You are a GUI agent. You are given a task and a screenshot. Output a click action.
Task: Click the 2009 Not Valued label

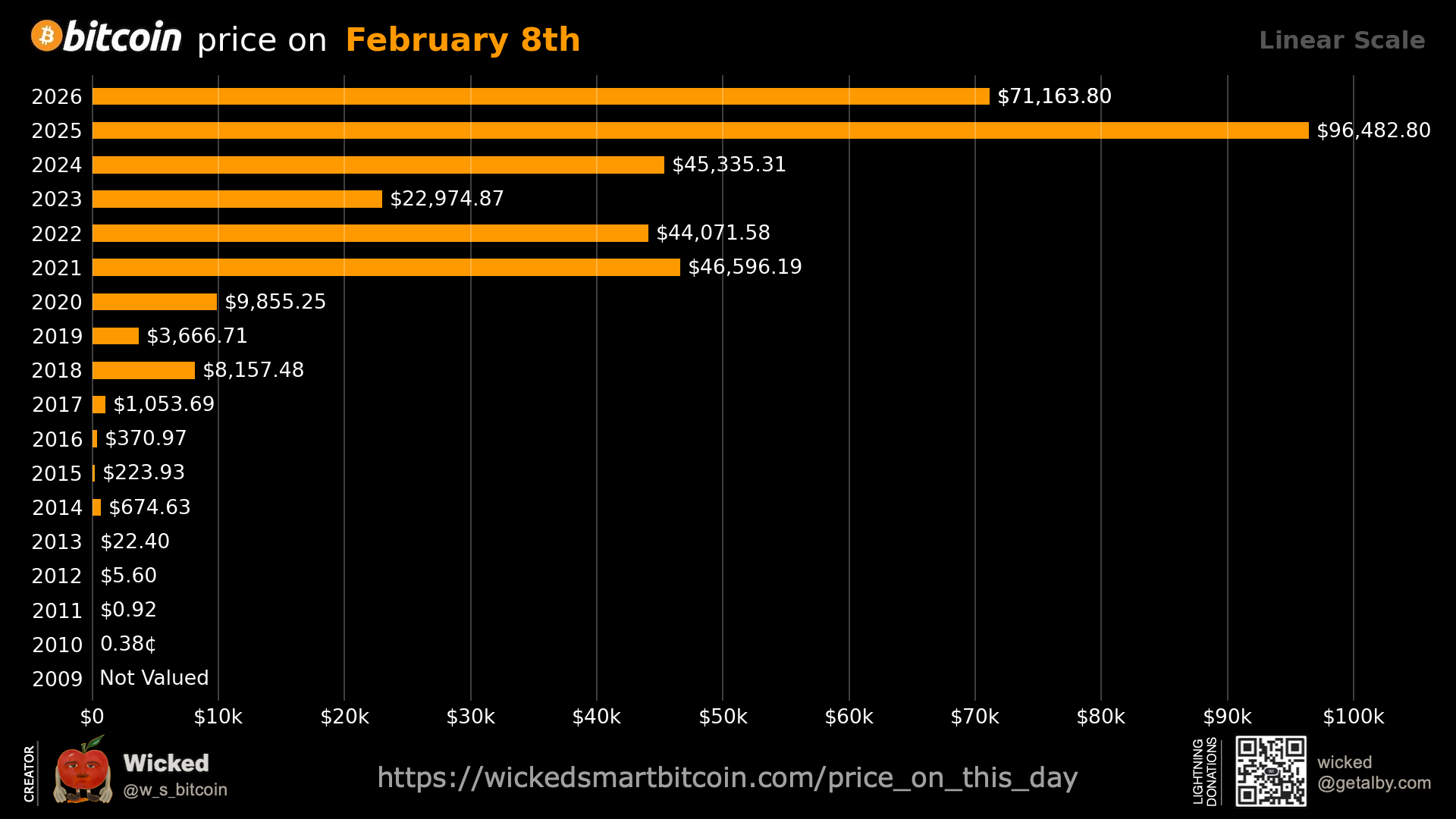(x=154, y=678)
